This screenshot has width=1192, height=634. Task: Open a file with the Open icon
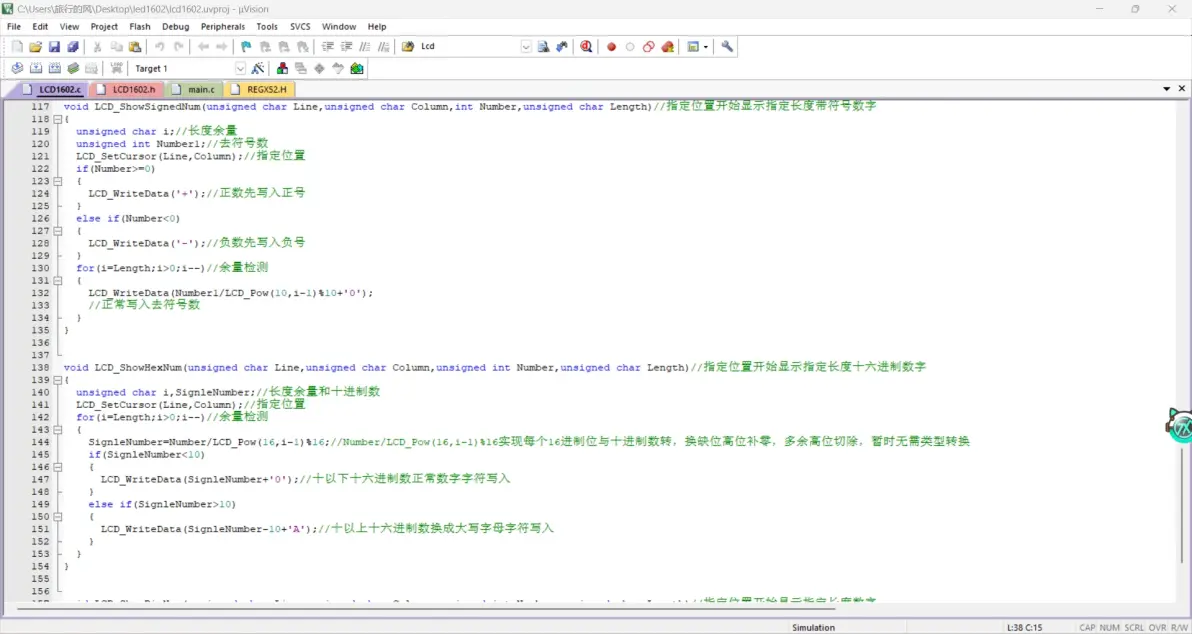(x=36, y=47)
